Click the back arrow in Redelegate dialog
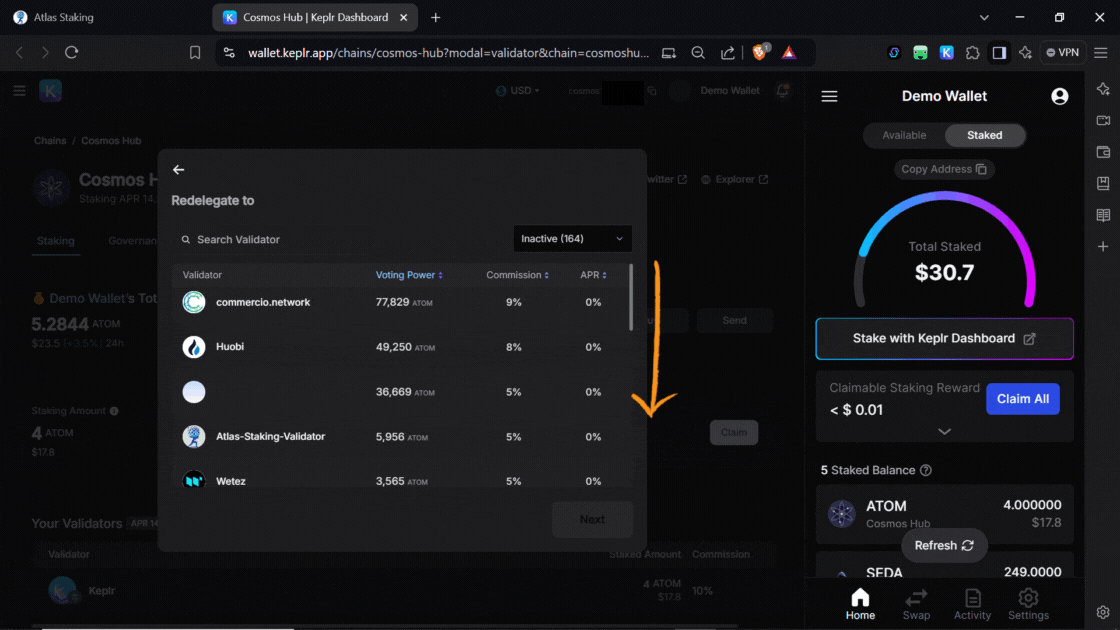1120x630 pixels. (179, 170)
